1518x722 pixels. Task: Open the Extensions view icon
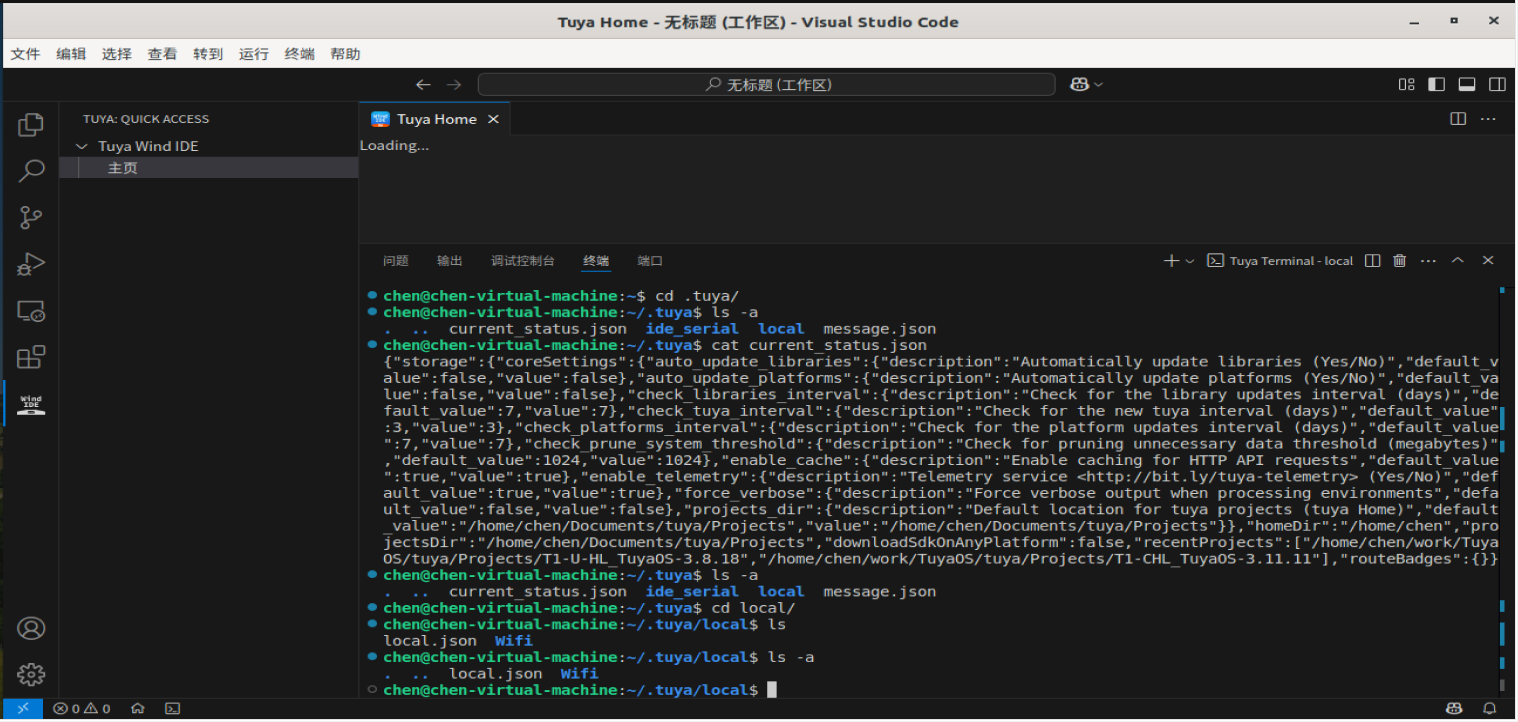click(31, 357)
